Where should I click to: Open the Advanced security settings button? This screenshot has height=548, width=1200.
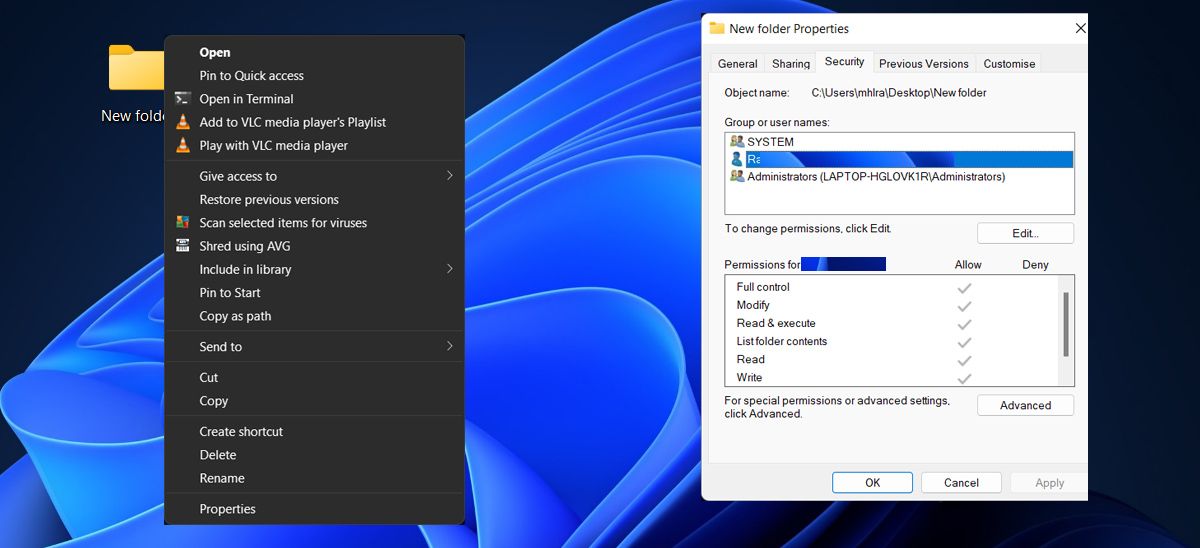pos(1024,405)
